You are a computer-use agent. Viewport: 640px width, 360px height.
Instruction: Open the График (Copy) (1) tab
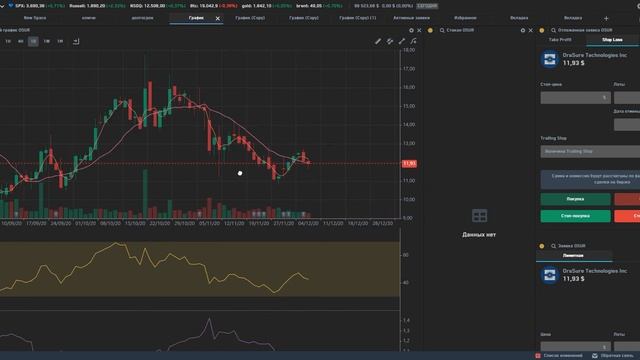pos(358,18)
